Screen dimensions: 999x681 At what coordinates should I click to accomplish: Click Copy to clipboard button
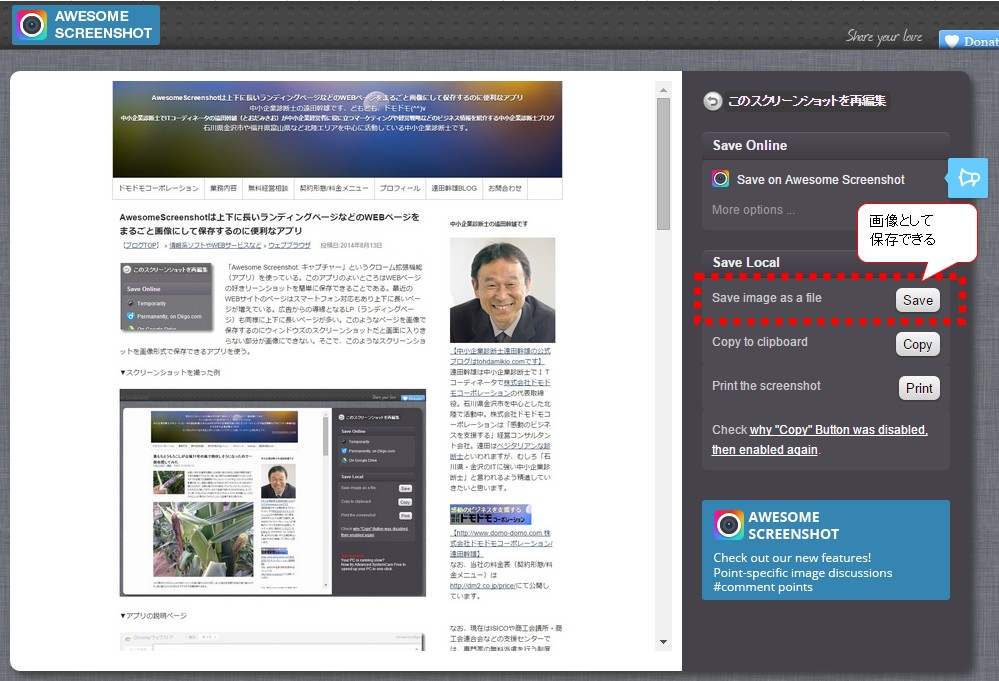click(917, 344)
